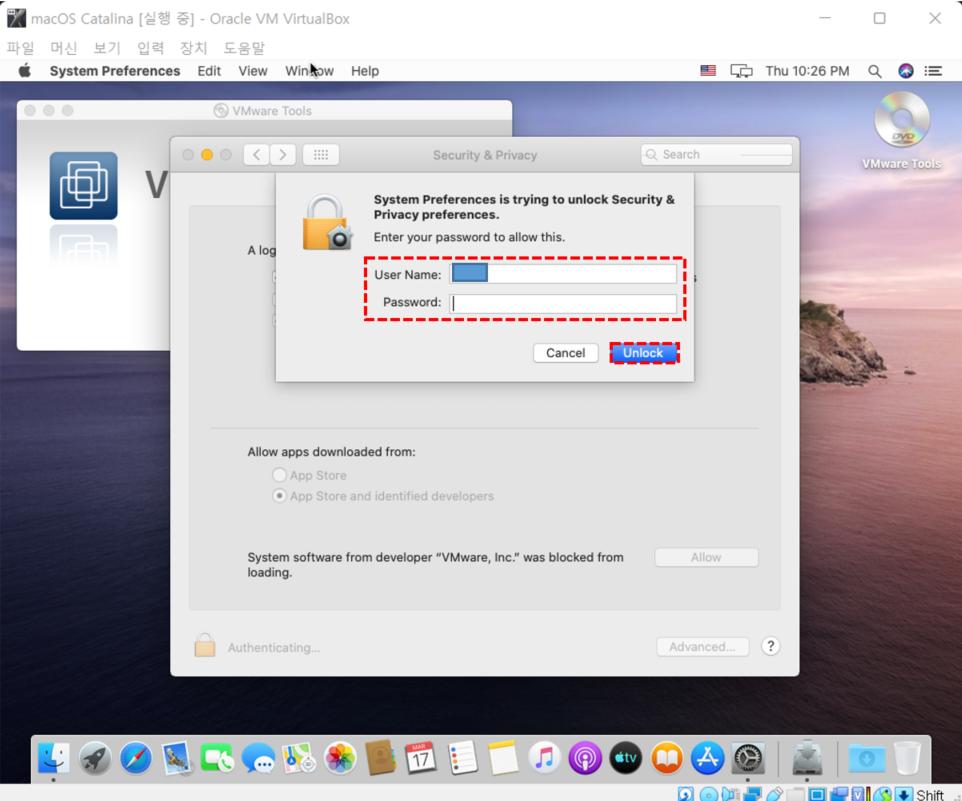Click the display mirroring menu bar icon
962x801 pixels.
(741, 71)
